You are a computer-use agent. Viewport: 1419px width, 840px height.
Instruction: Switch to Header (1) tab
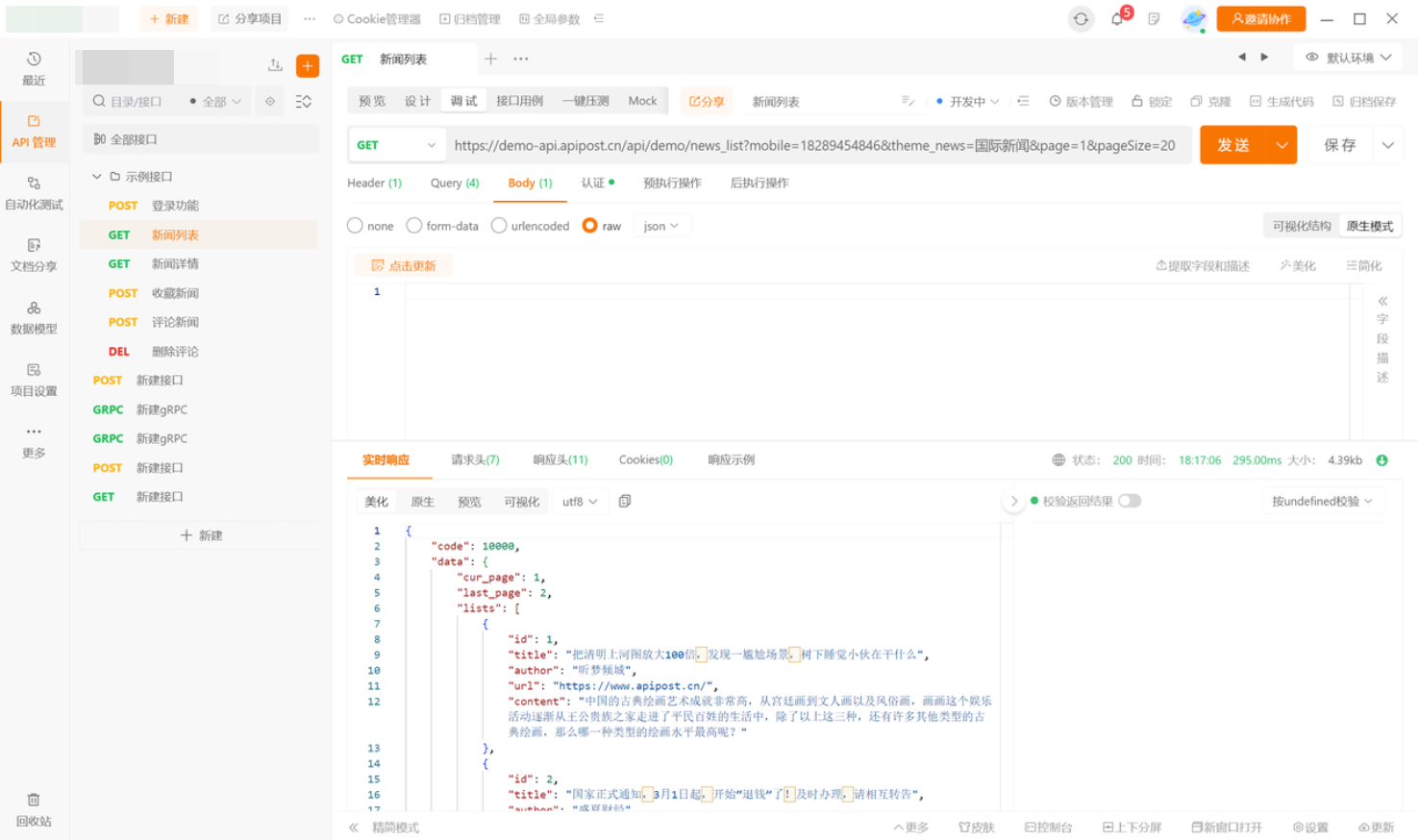coord(374,183)
